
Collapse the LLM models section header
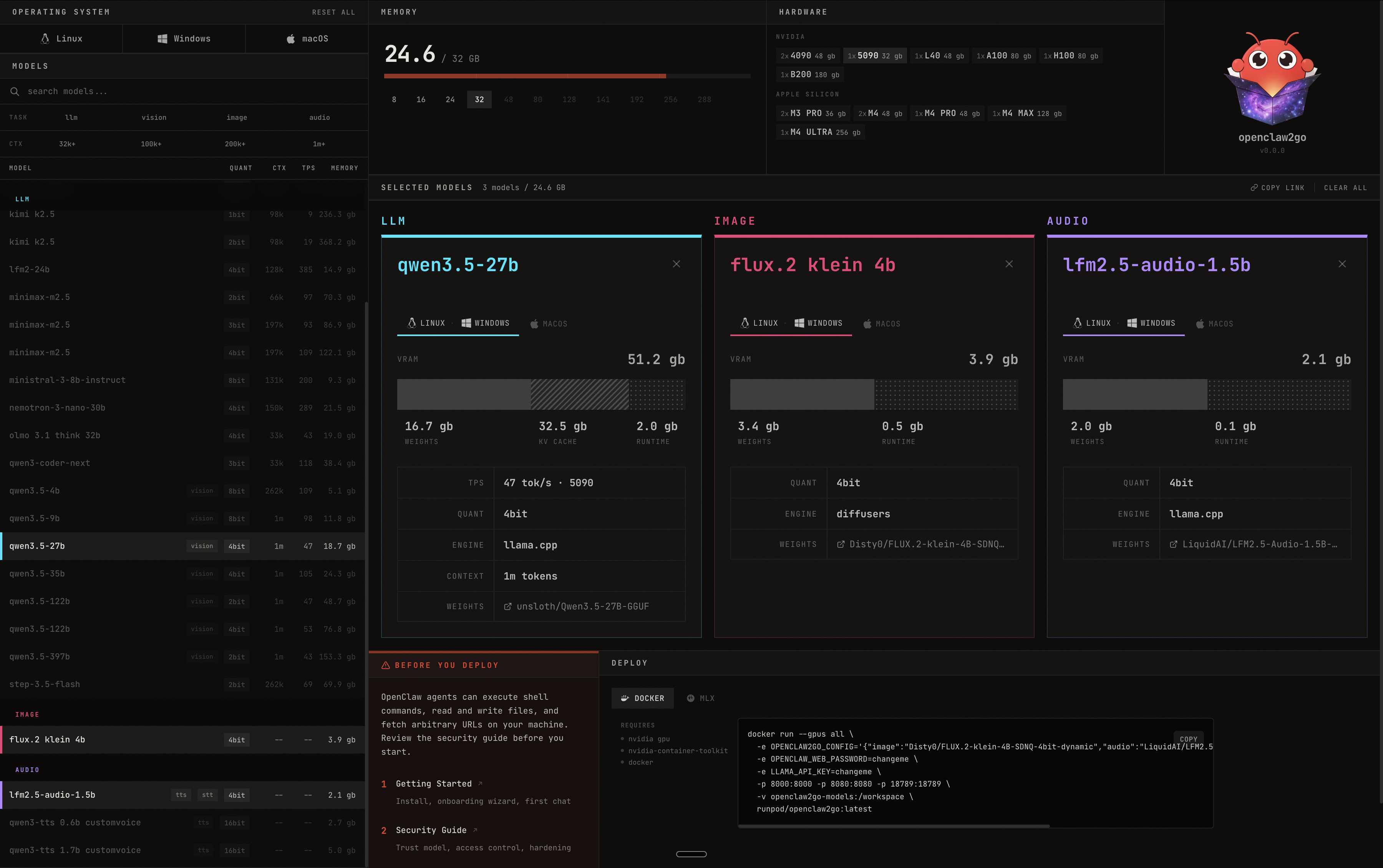tap(22, 199)
